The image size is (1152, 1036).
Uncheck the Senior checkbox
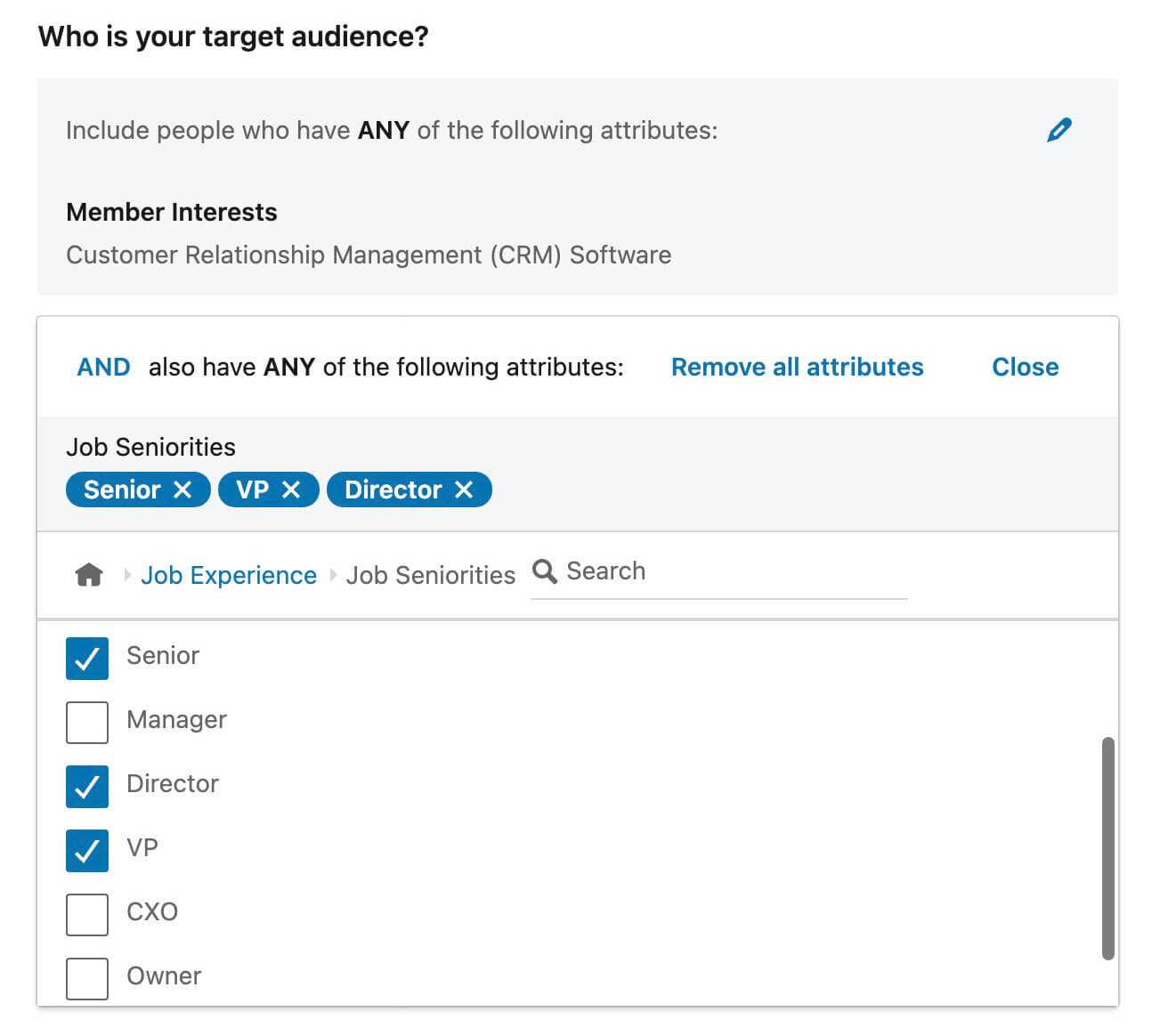(x=87, y=659)
